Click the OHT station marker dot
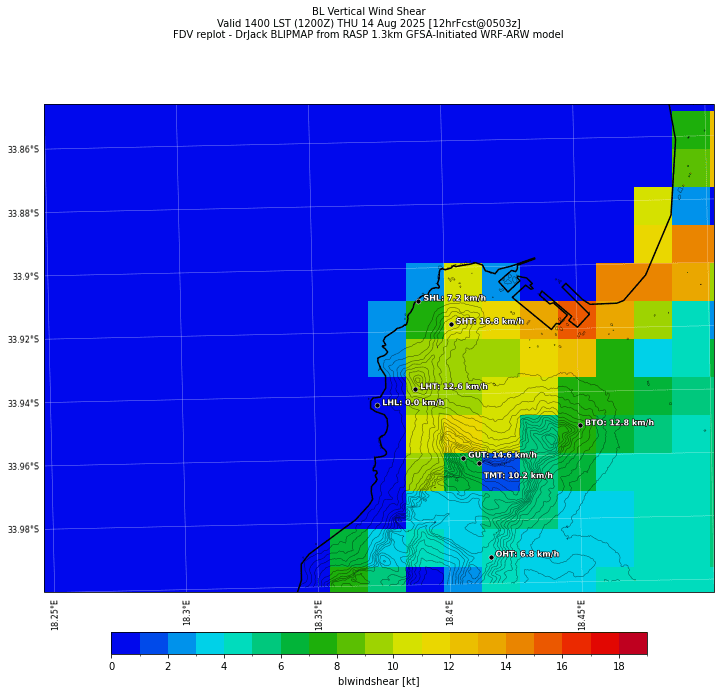The width and height of the screenshot is (721, 692). [491, 557]
